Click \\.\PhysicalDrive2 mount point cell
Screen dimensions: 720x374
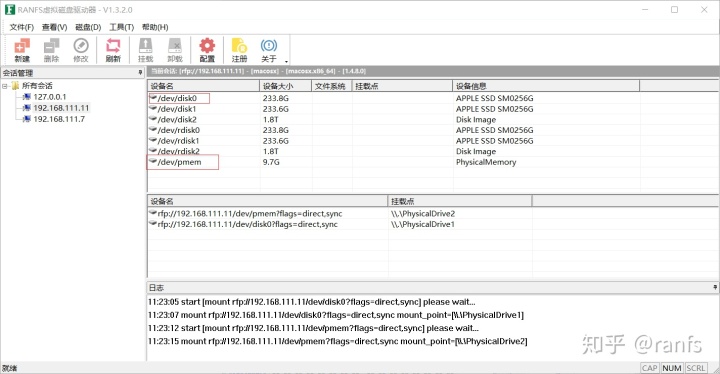pyautogui.click(x=423, y=214)
